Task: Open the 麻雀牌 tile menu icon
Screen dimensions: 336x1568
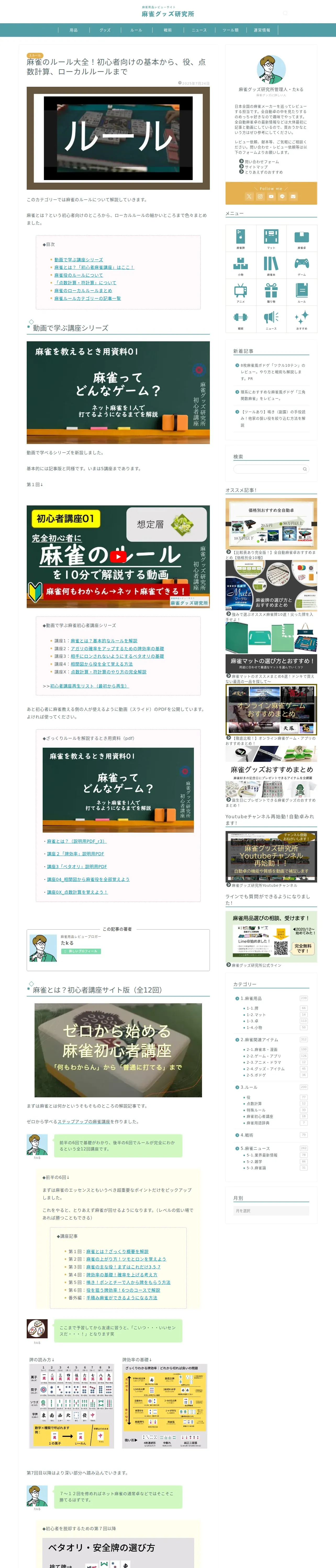Action: (240, 236)
